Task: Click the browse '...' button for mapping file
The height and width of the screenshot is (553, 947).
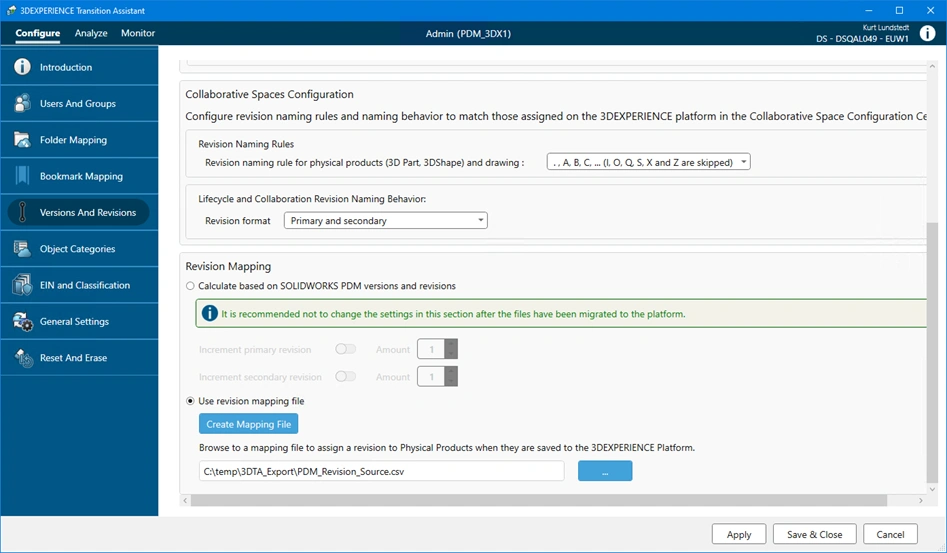Action: click(x=605, y=471)
